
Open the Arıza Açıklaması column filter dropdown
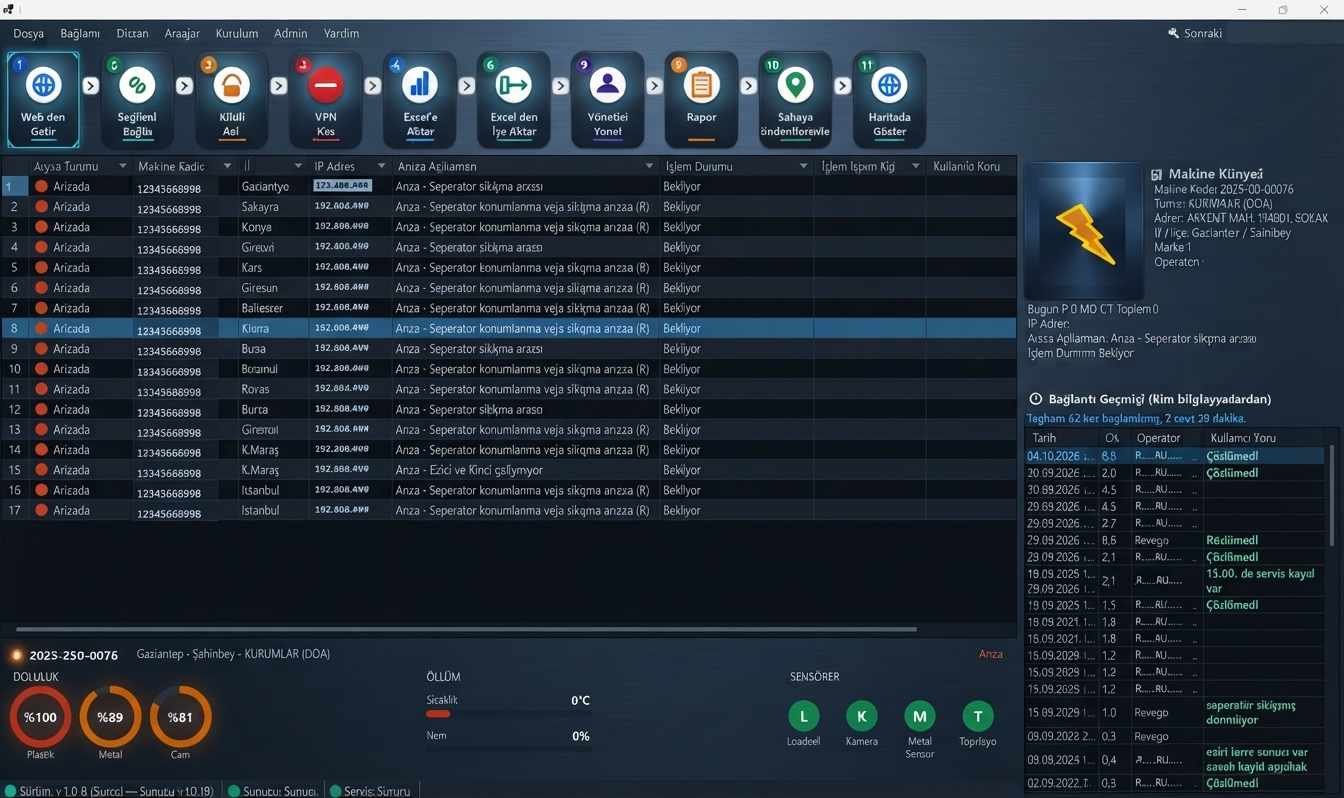648,166
